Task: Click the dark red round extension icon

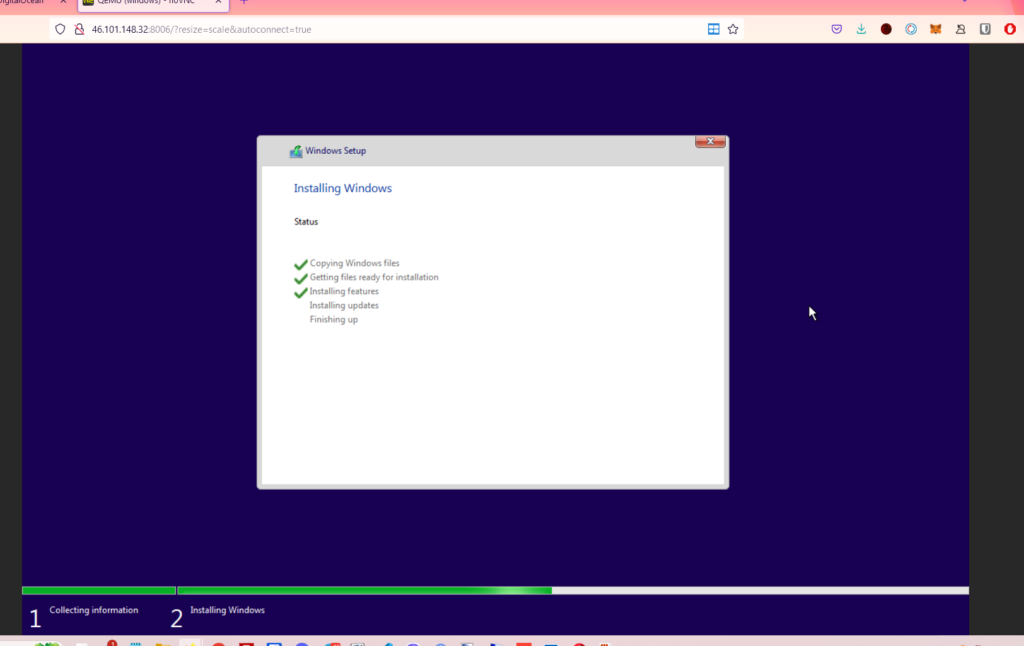Action: [886, 29]
